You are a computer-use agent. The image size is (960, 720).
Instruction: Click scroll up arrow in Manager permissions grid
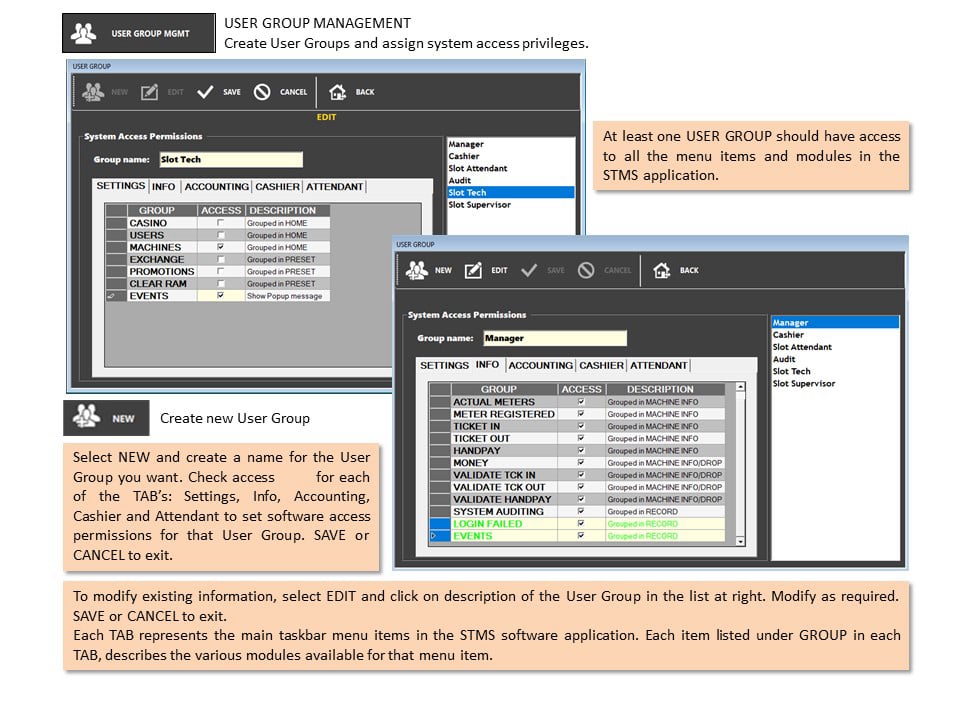click(x=741, y=387)
